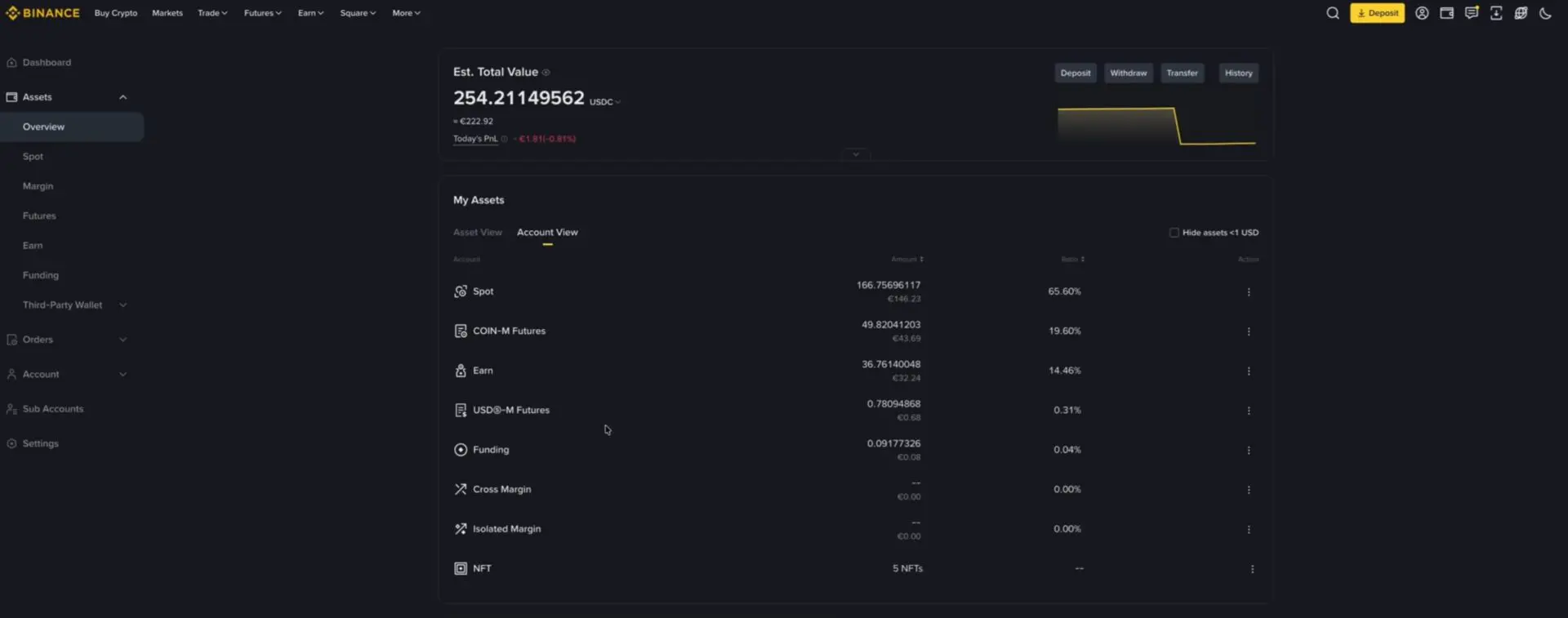Click the COIN-M Futures account icon
This screenshot has width=1568, height=618.
[461, 331]
